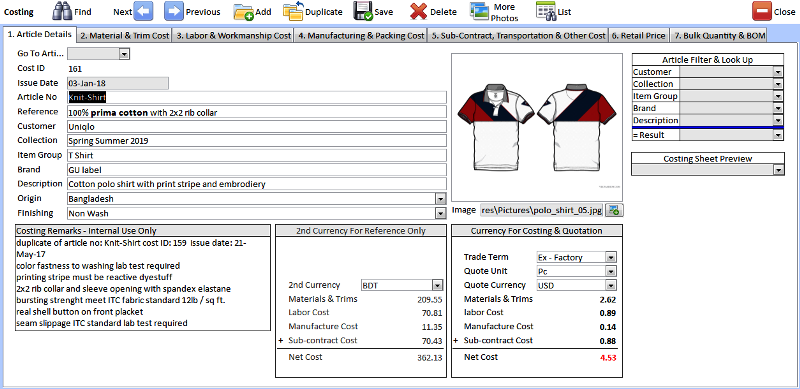Click the Item Group field T Shirt
800x389 pixels.
pyautogui.click(x=257, y=155)
